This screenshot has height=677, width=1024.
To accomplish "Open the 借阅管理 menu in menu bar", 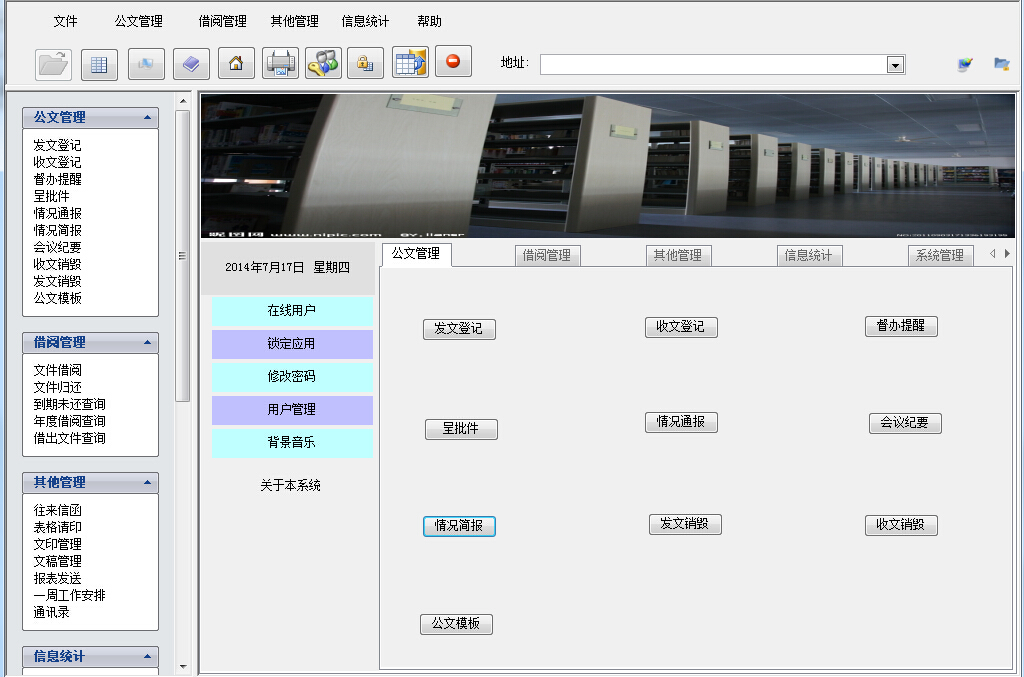I will click(x=223, y=22).
